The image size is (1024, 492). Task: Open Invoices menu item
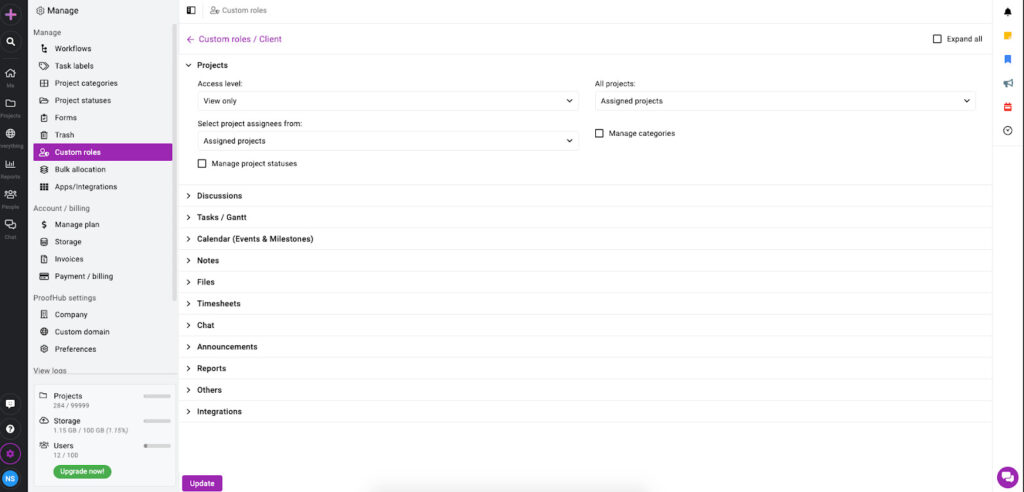tap(103, 259)
